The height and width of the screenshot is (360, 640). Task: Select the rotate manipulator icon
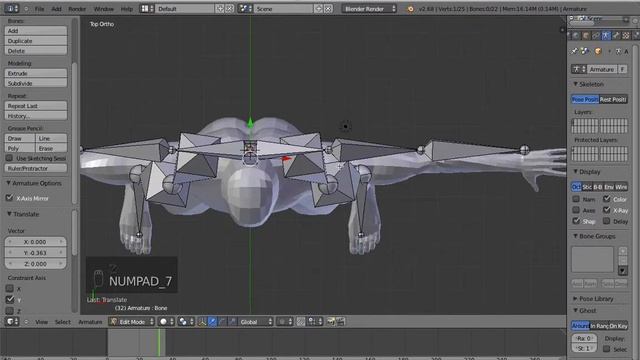click(x=222, y=322)
